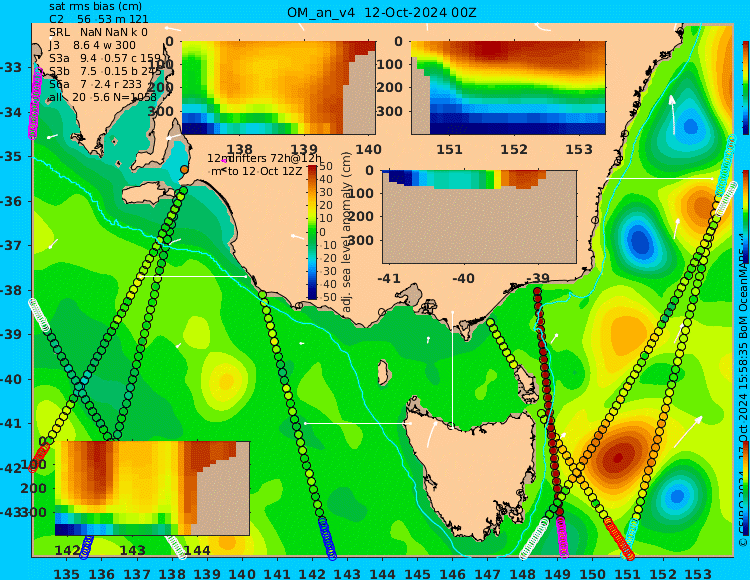Click latitude label -33
Image resolution: width=750 pixels, height=580 pixels.
[11, 67]
